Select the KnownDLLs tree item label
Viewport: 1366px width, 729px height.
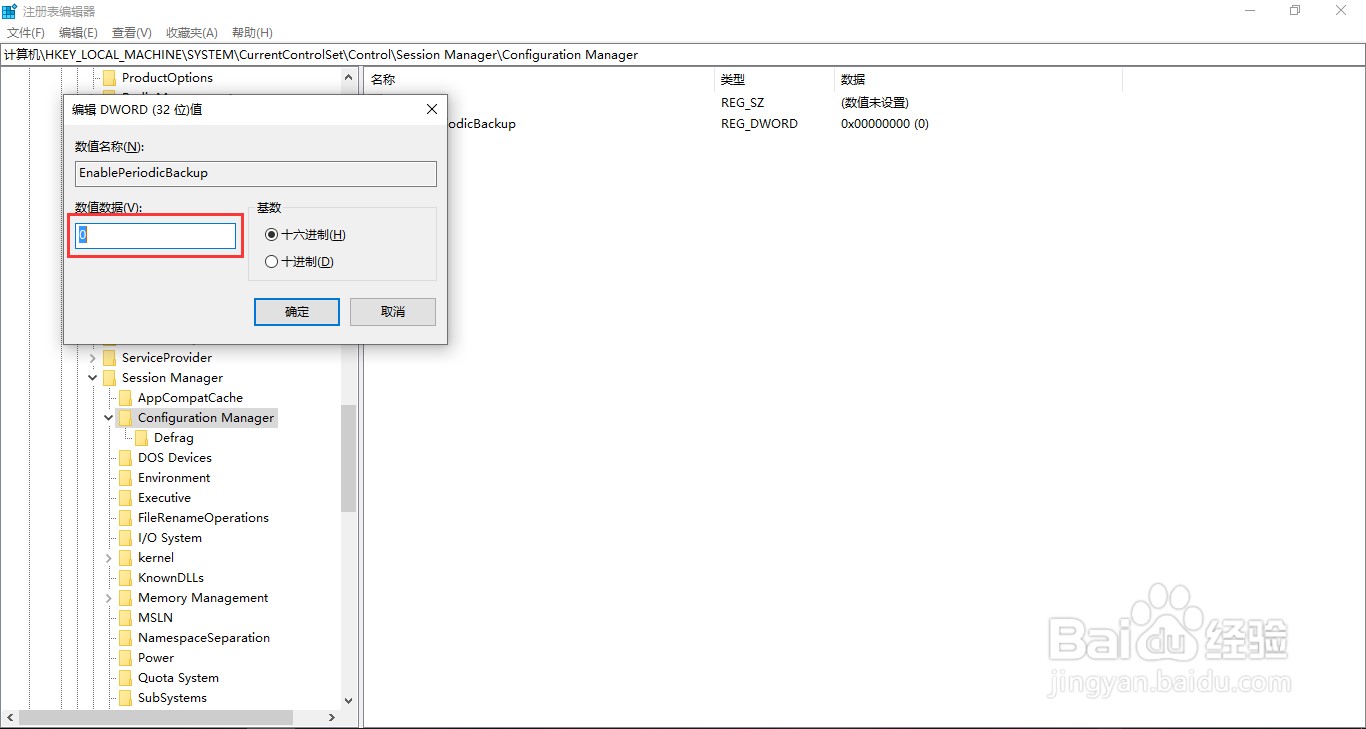[x=171, y=578]
